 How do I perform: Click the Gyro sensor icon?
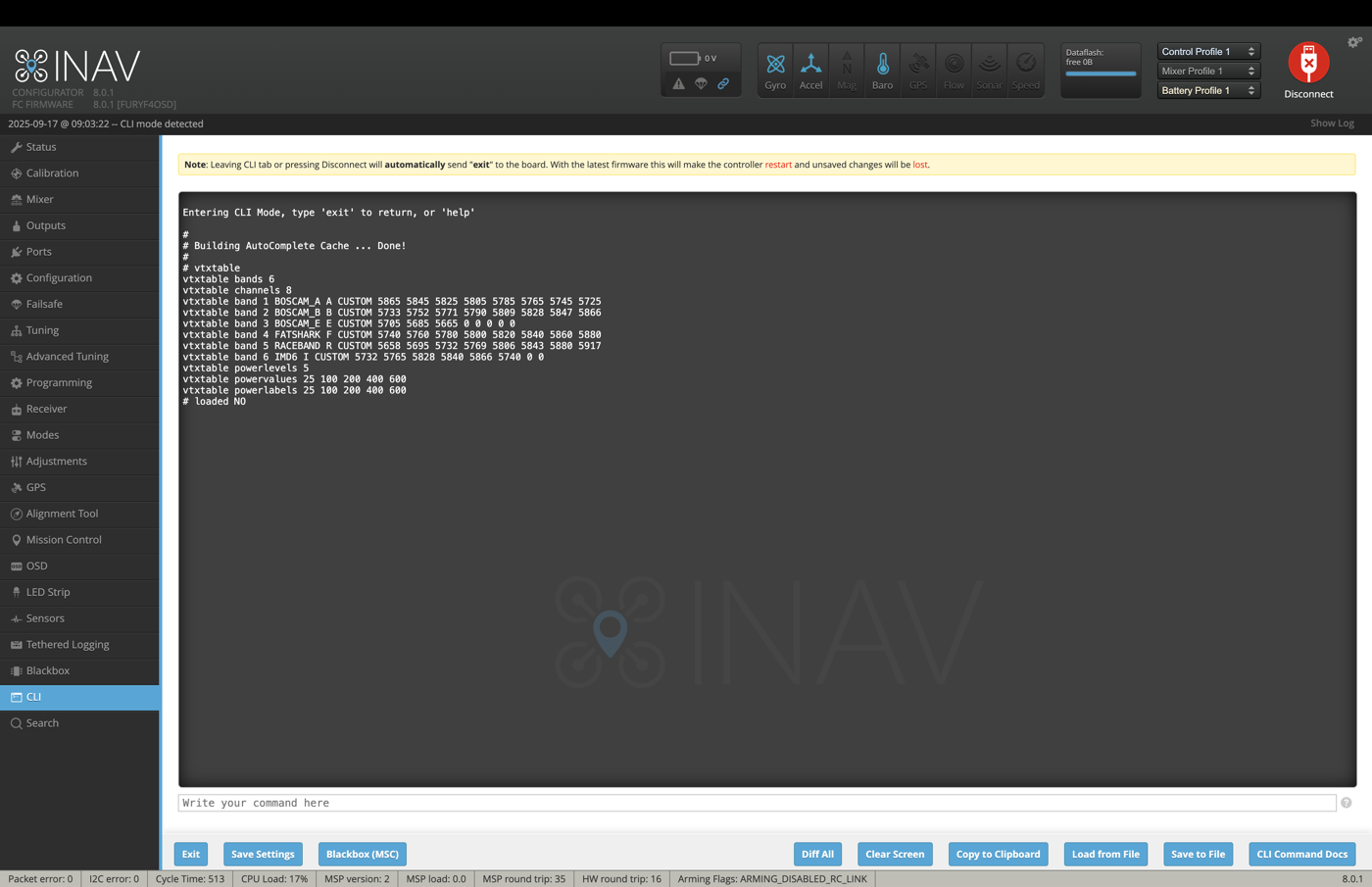point(775,71)
